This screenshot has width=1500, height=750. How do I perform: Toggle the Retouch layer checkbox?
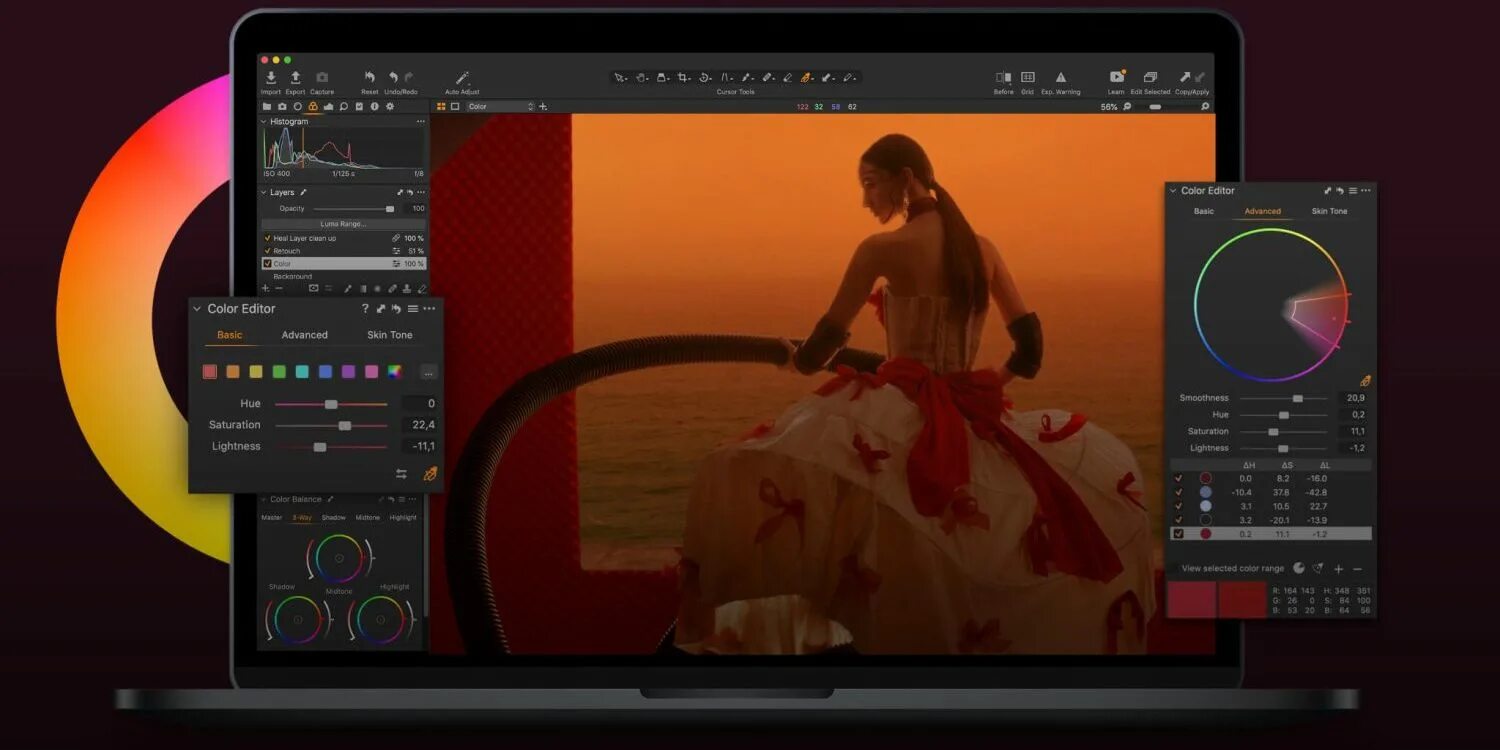(267, 251)
